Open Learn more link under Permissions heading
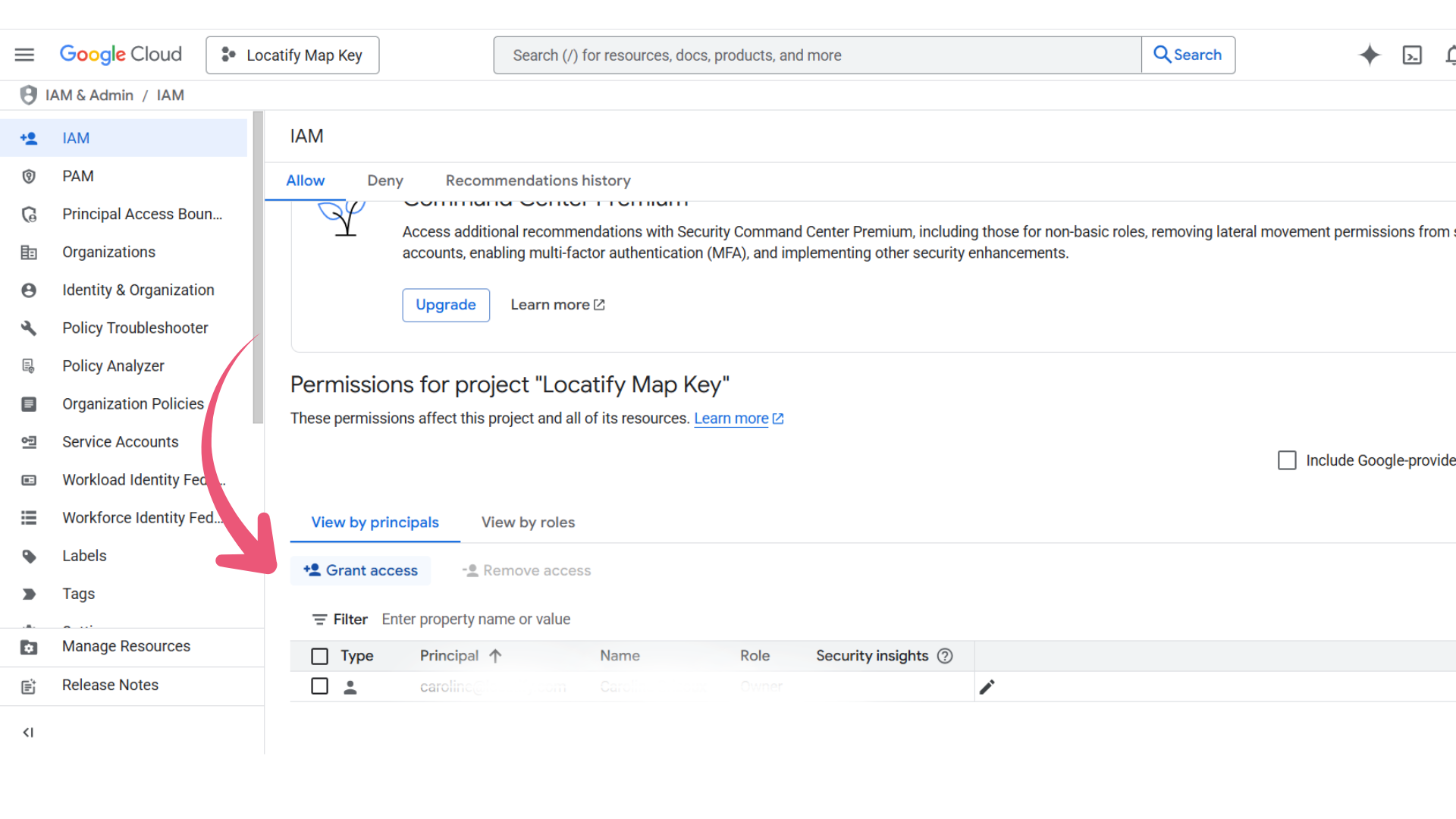 [739, 419]
